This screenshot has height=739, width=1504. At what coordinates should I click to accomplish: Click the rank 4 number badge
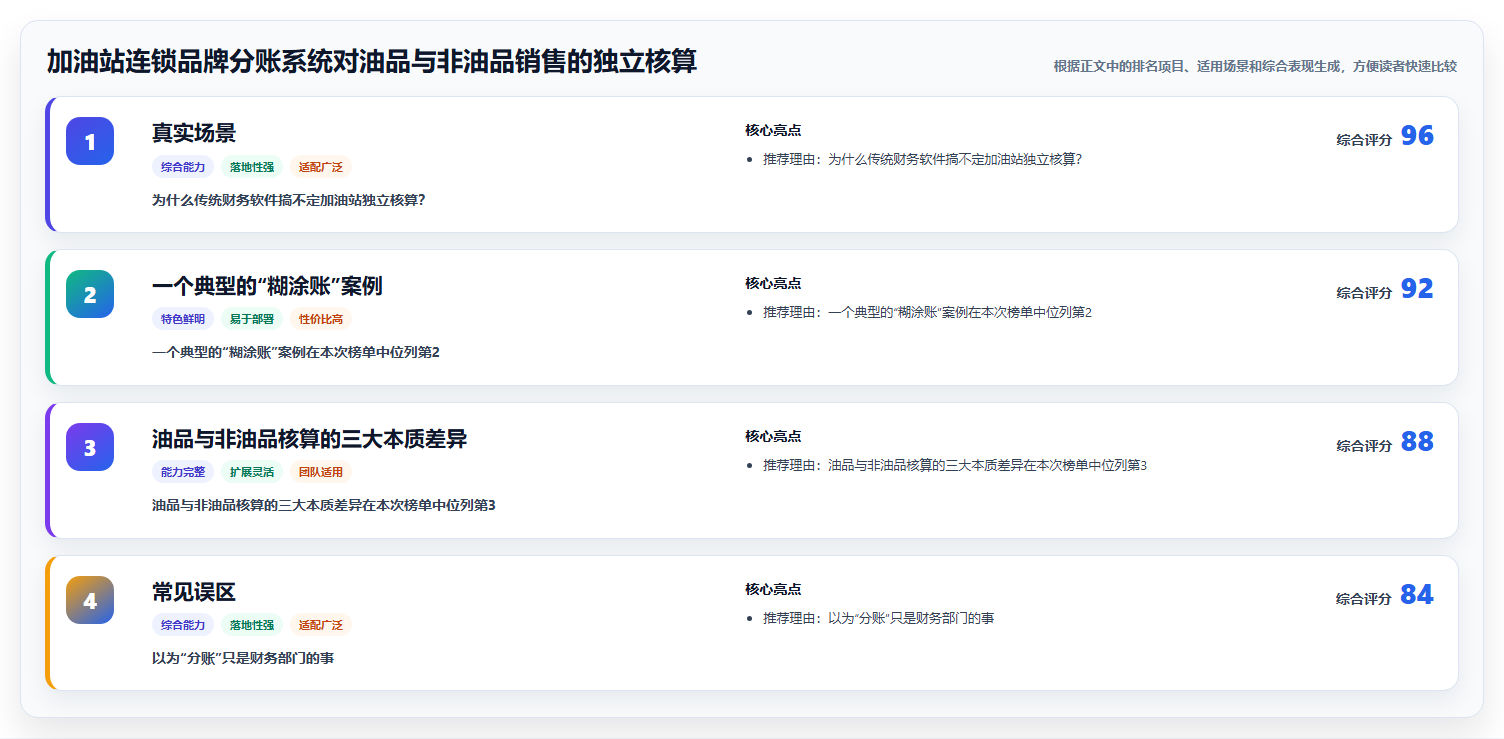90,600
